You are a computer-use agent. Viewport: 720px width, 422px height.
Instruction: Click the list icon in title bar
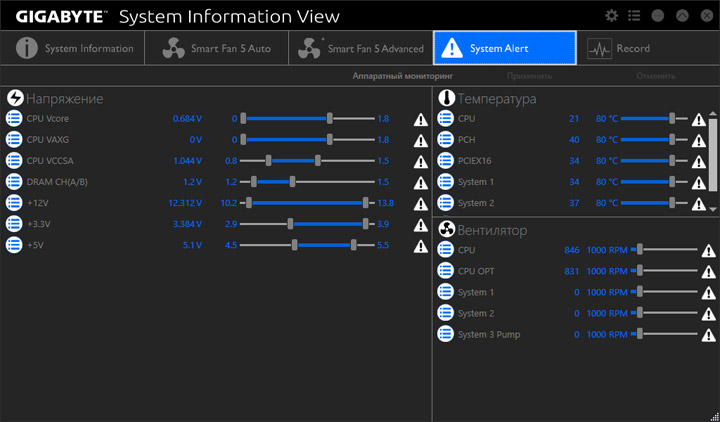click(634, 16)
